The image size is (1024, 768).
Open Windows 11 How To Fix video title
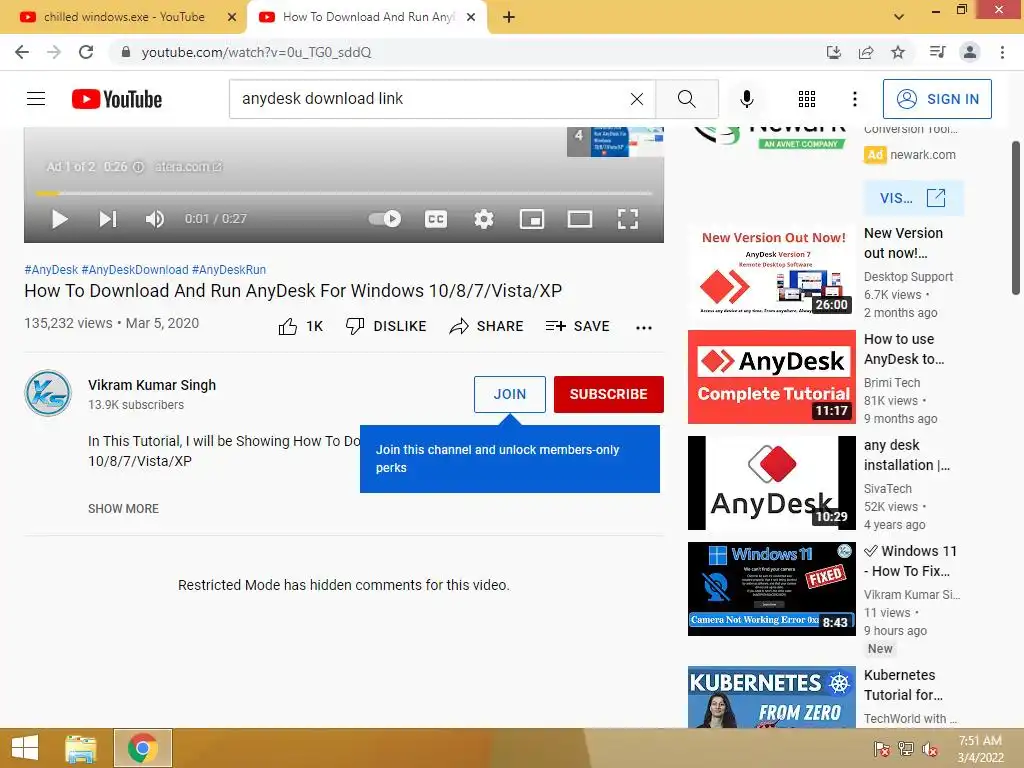tap(911, 561)
